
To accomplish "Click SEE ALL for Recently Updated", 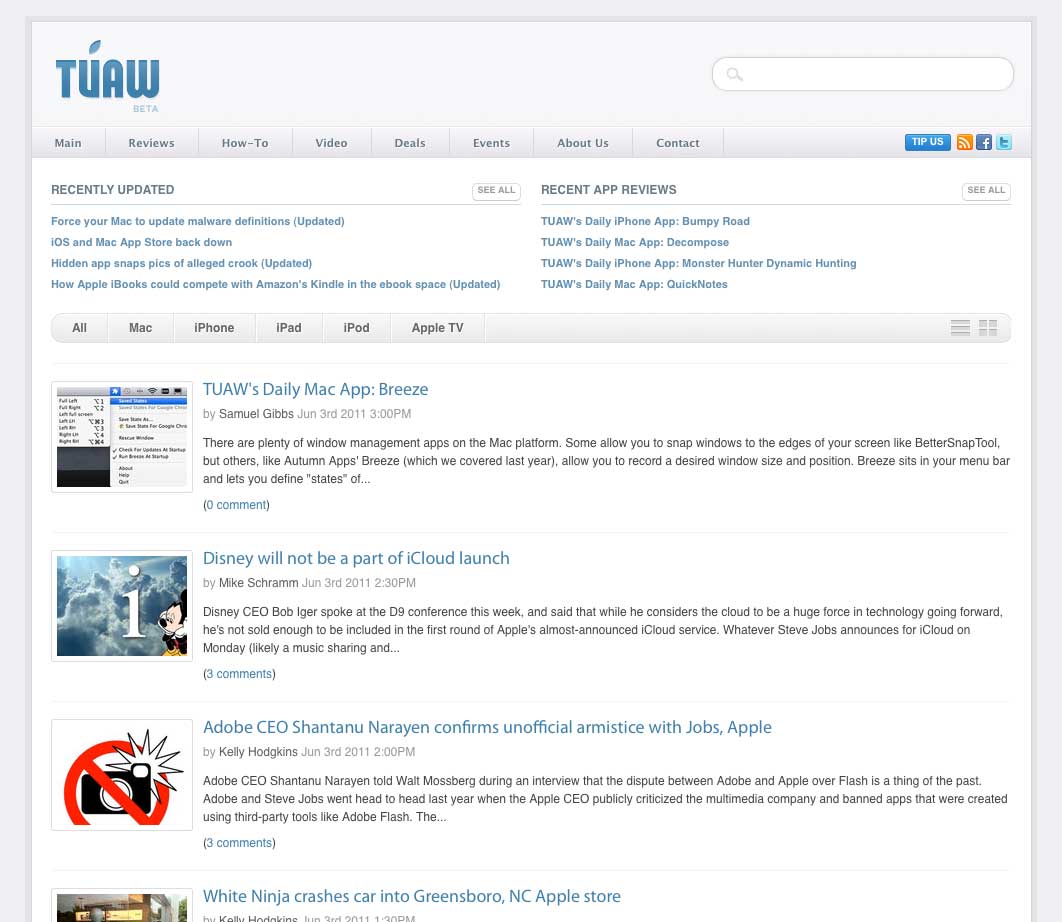I will coord(496,191).
